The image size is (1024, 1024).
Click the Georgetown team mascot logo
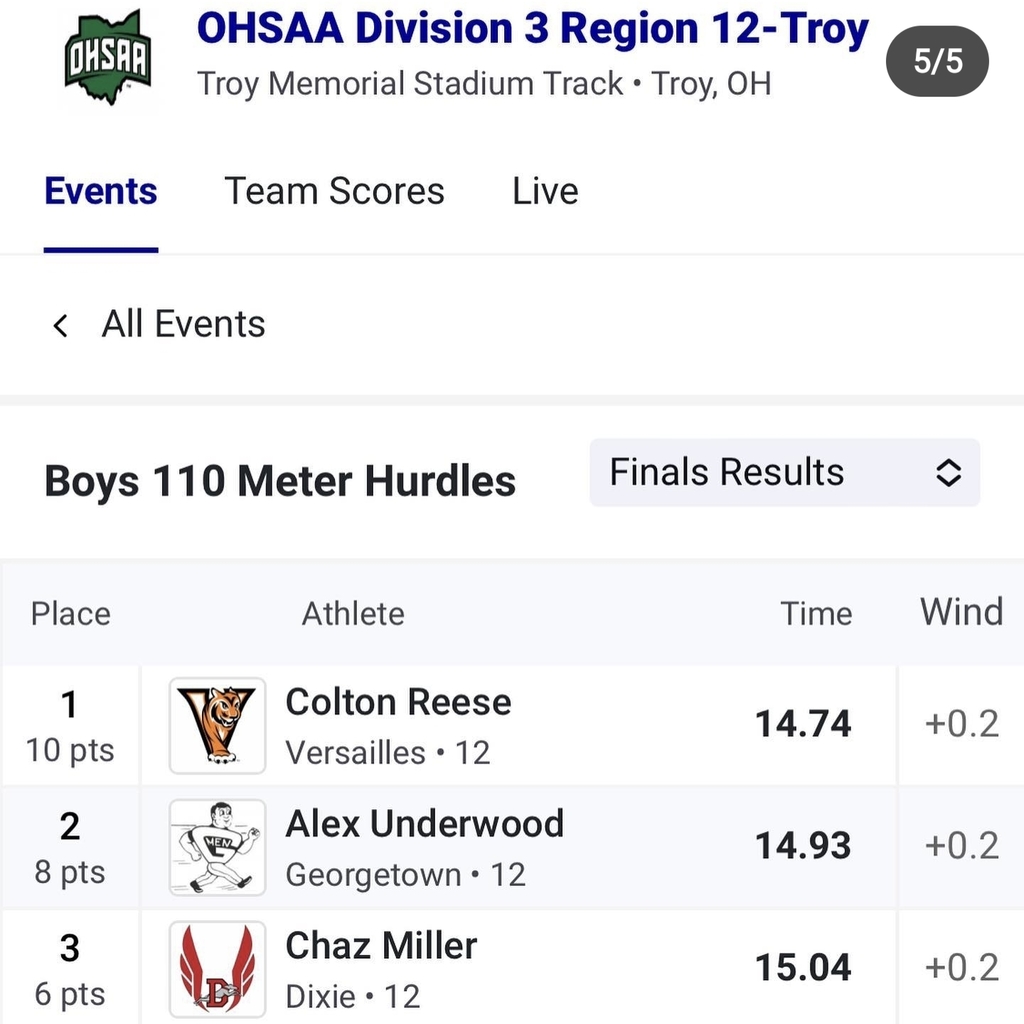[217, 847]
